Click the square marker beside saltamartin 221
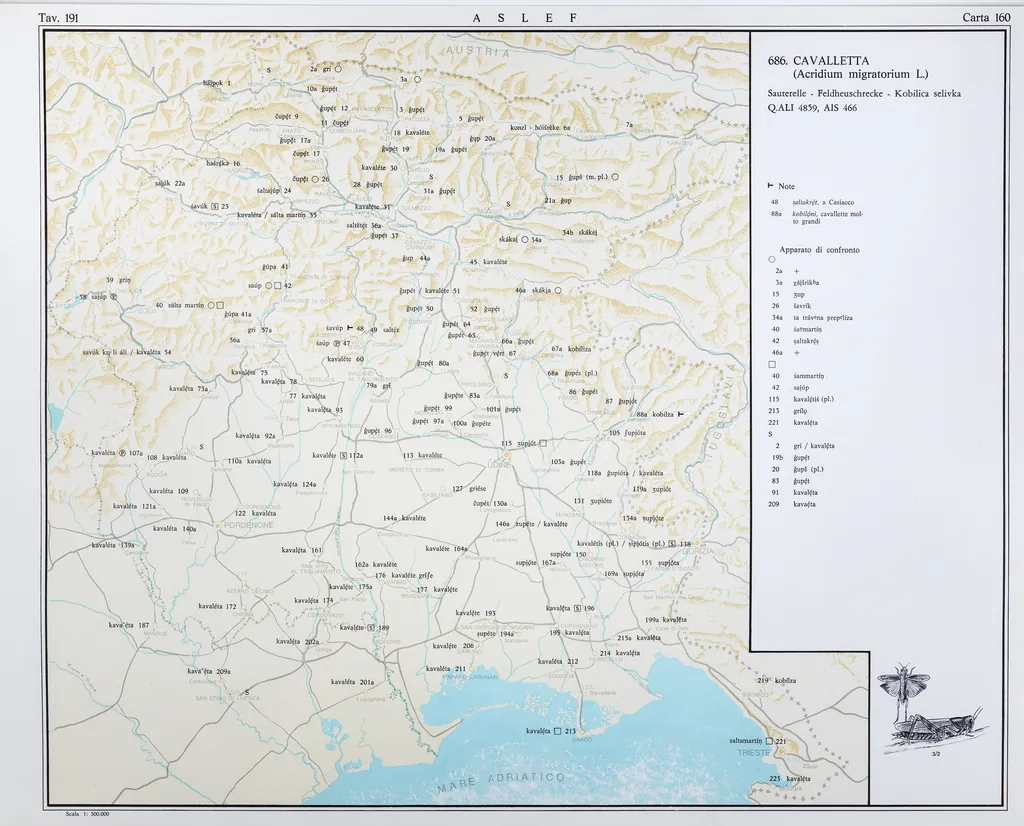This screenshot has height=826, width=1024. tap(769, 741)
